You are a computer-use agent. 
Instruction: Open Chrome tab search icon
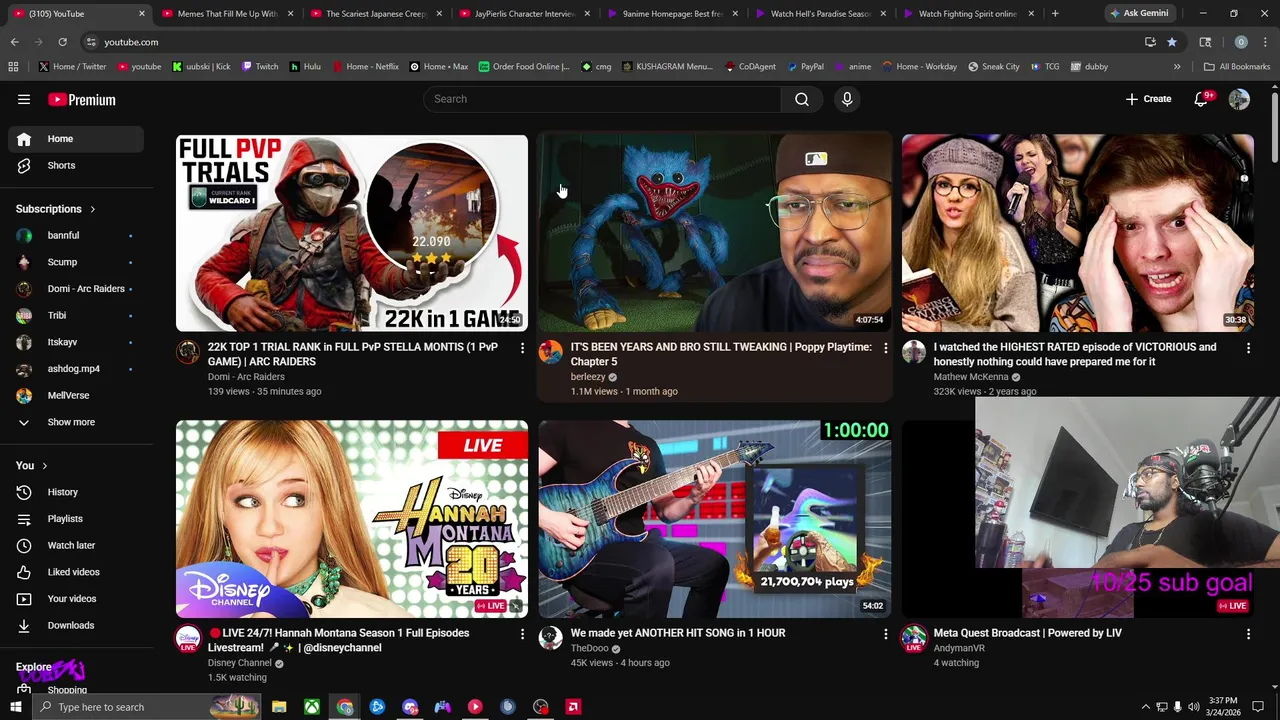click(x=1205, y=42)
